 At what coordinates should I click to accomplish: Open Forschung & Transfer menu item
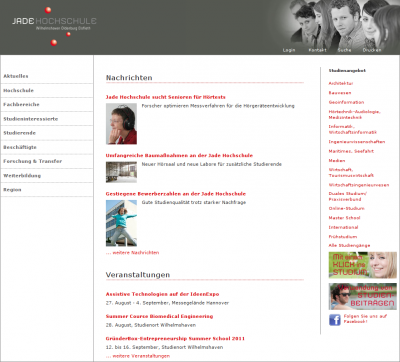33,161
